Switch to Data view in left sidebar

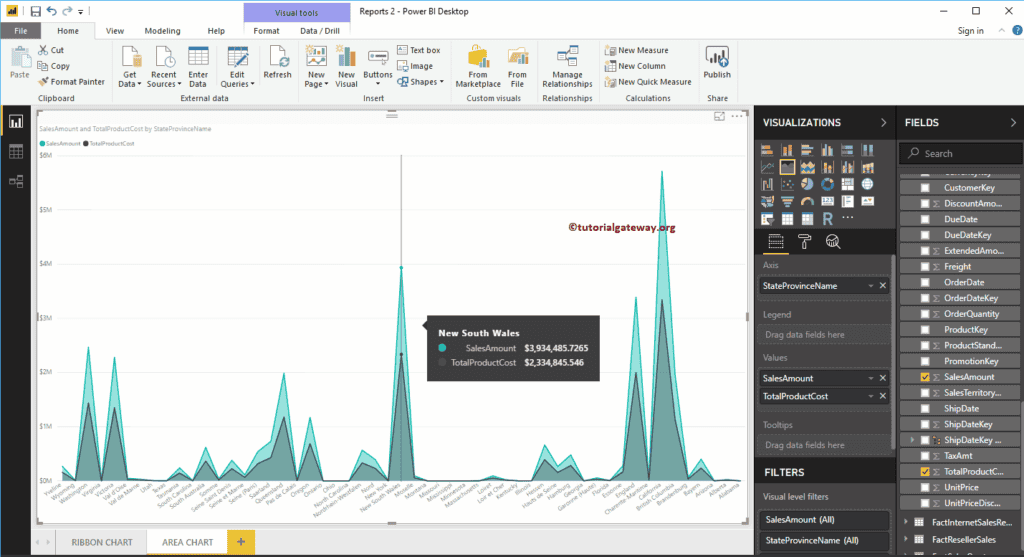point(16,152)
